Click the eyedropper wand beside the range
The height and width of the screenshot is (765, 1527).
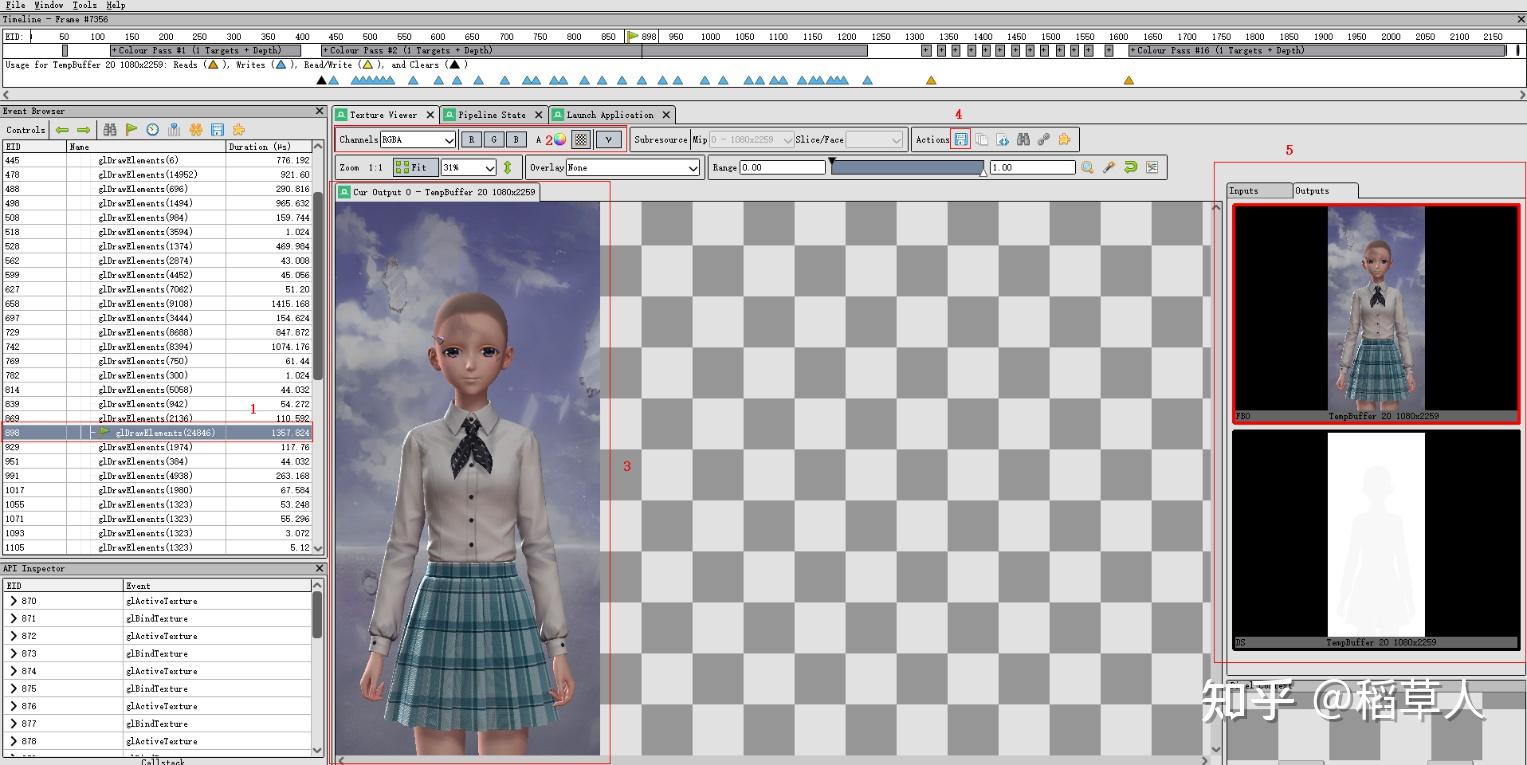(x=1109, y=168)
